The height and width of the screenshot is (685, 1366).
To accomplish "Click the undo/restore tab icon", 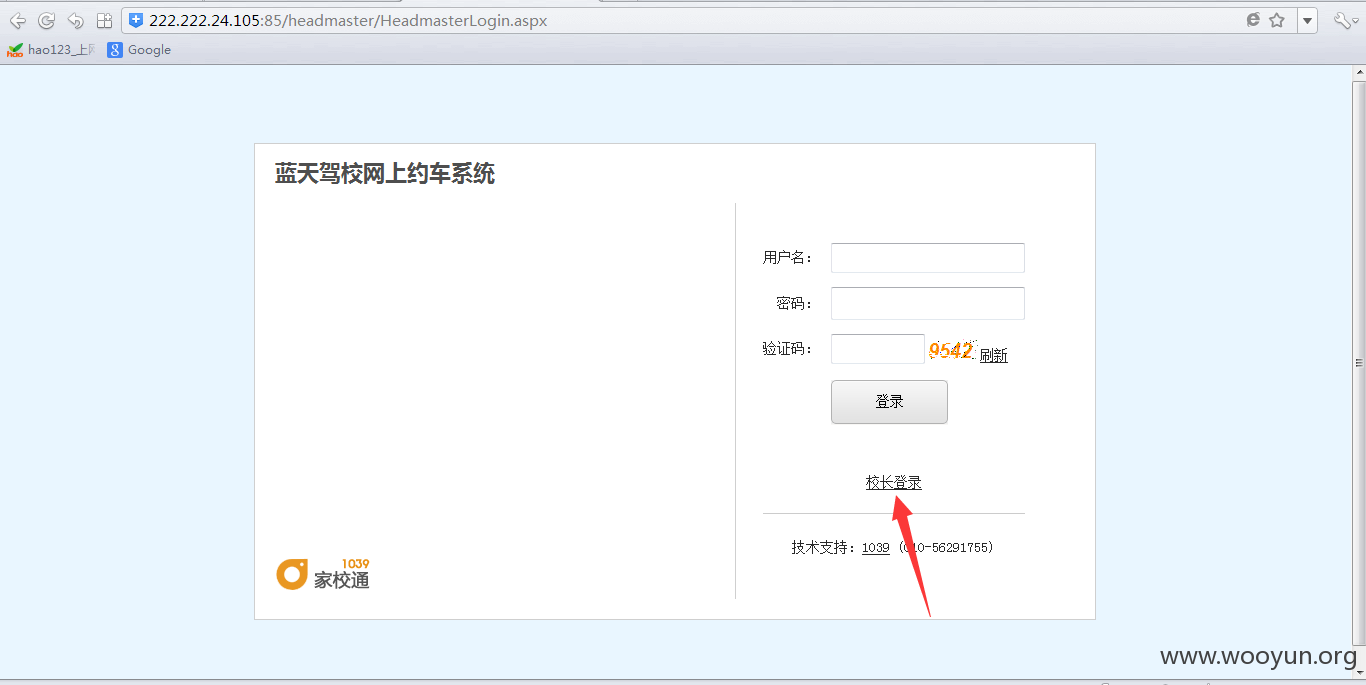I will 75,20.
